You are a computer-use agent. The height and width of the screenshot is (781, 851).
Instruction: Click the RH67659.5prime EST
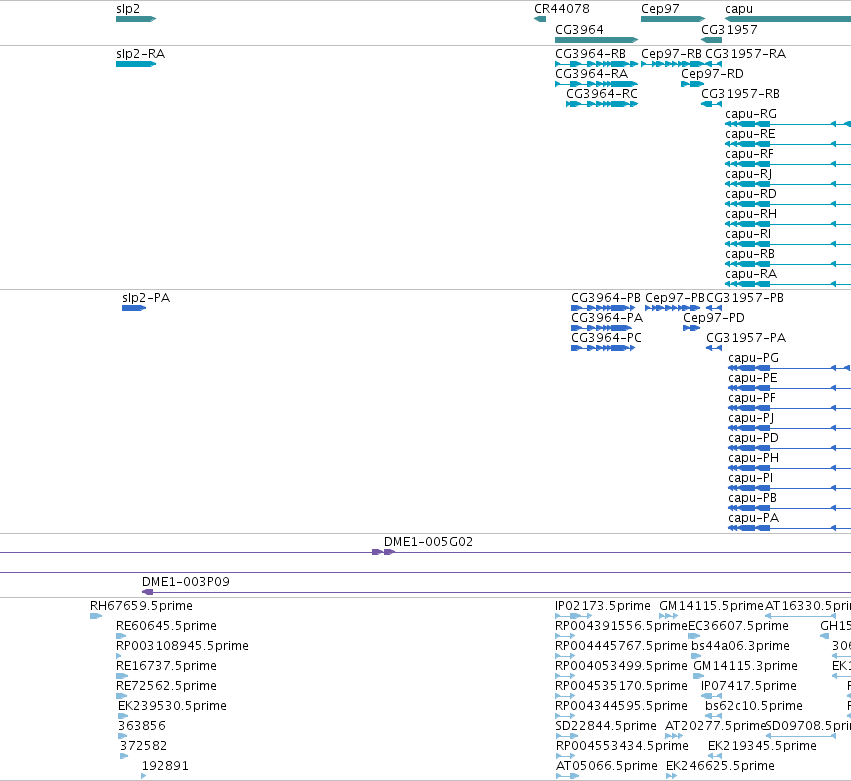point(96,617)
